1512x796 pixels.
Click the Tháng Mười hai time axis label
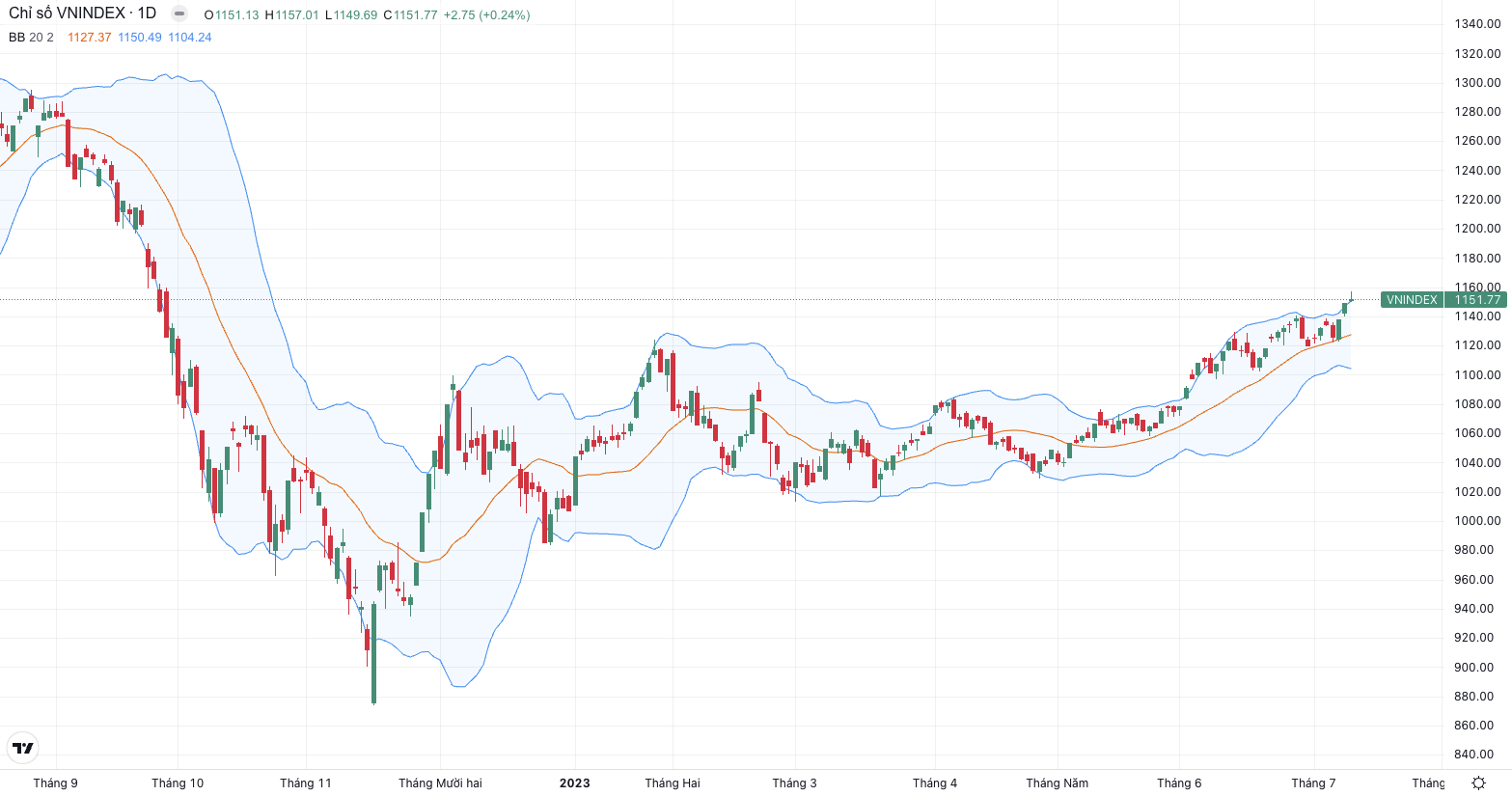440,782
